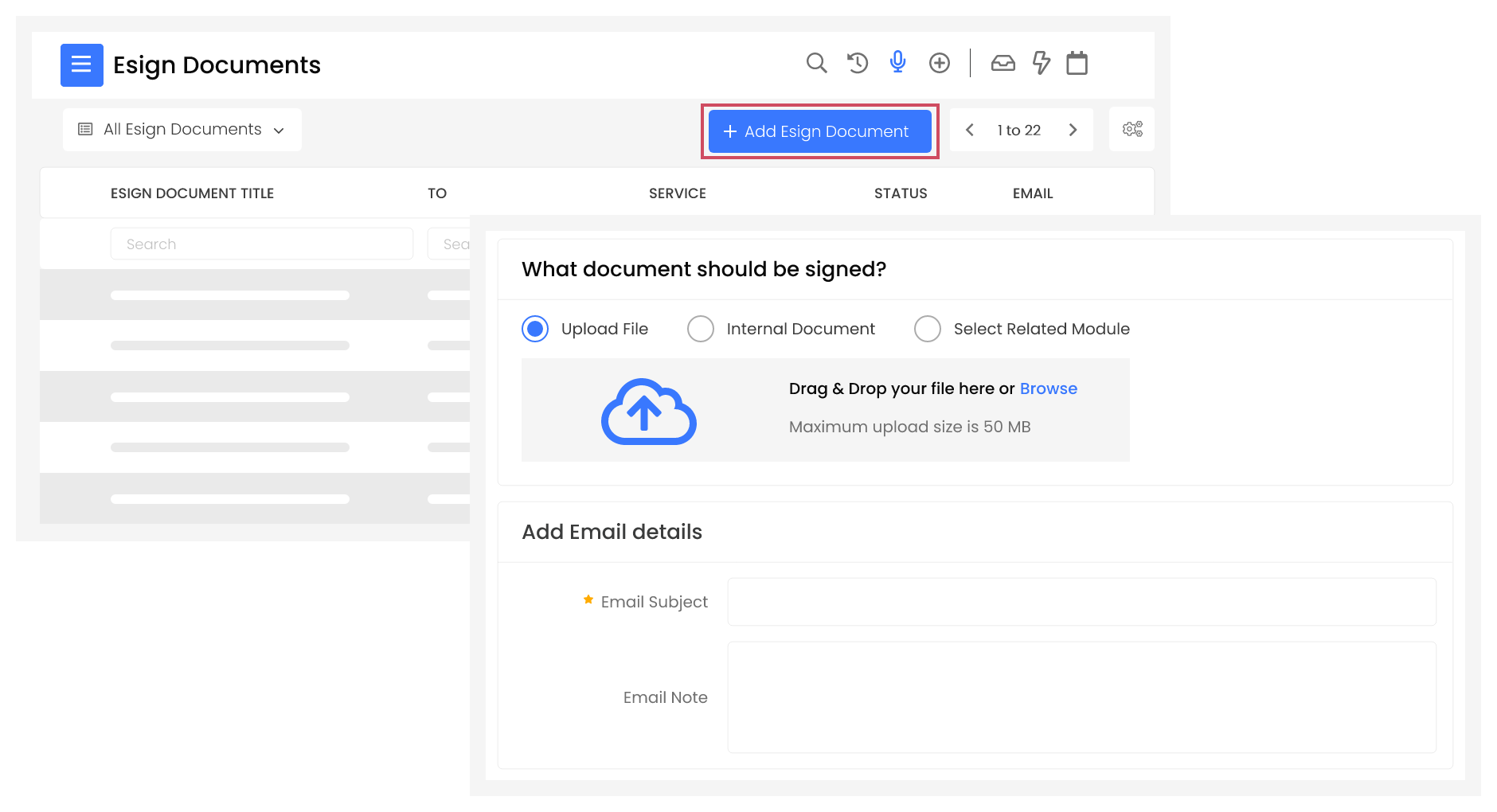1497x812 pixels.
Task: Click the lightning bolt icon
Action: click(1041, 63)
